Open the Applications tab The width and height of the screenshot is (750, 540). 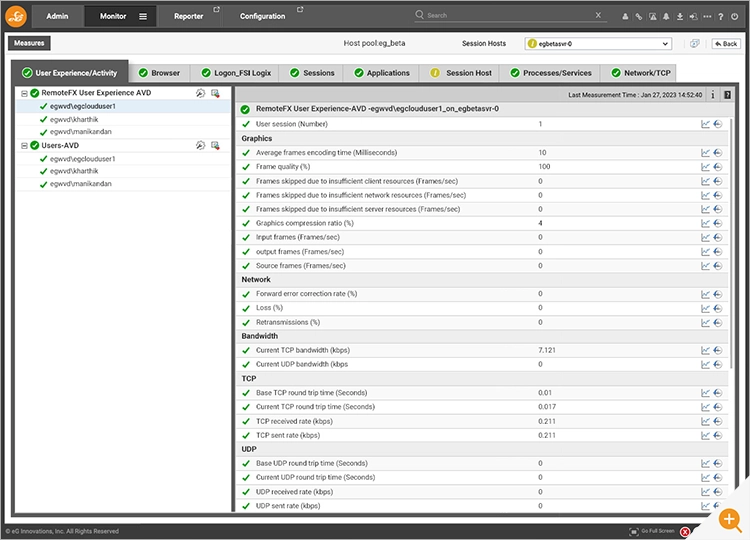coord(382,73)
